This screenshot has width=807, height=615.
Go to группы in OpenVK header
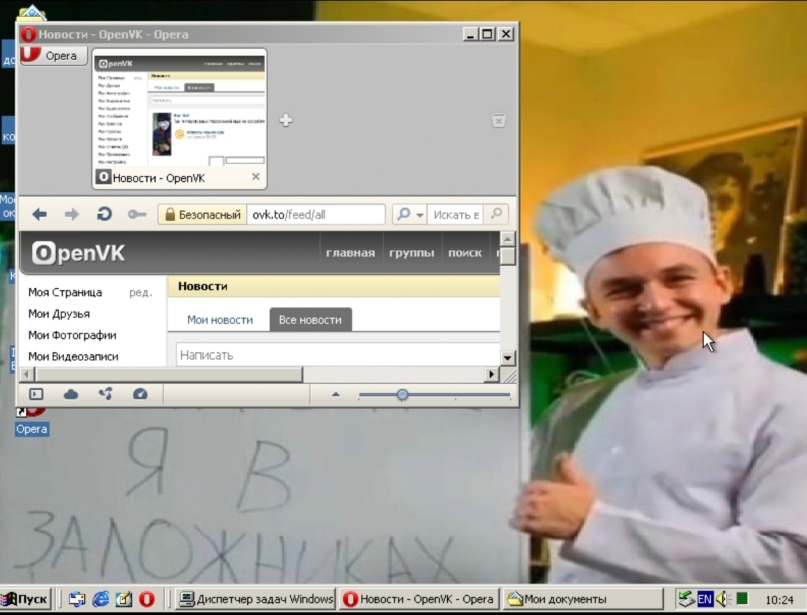(411, 253)
